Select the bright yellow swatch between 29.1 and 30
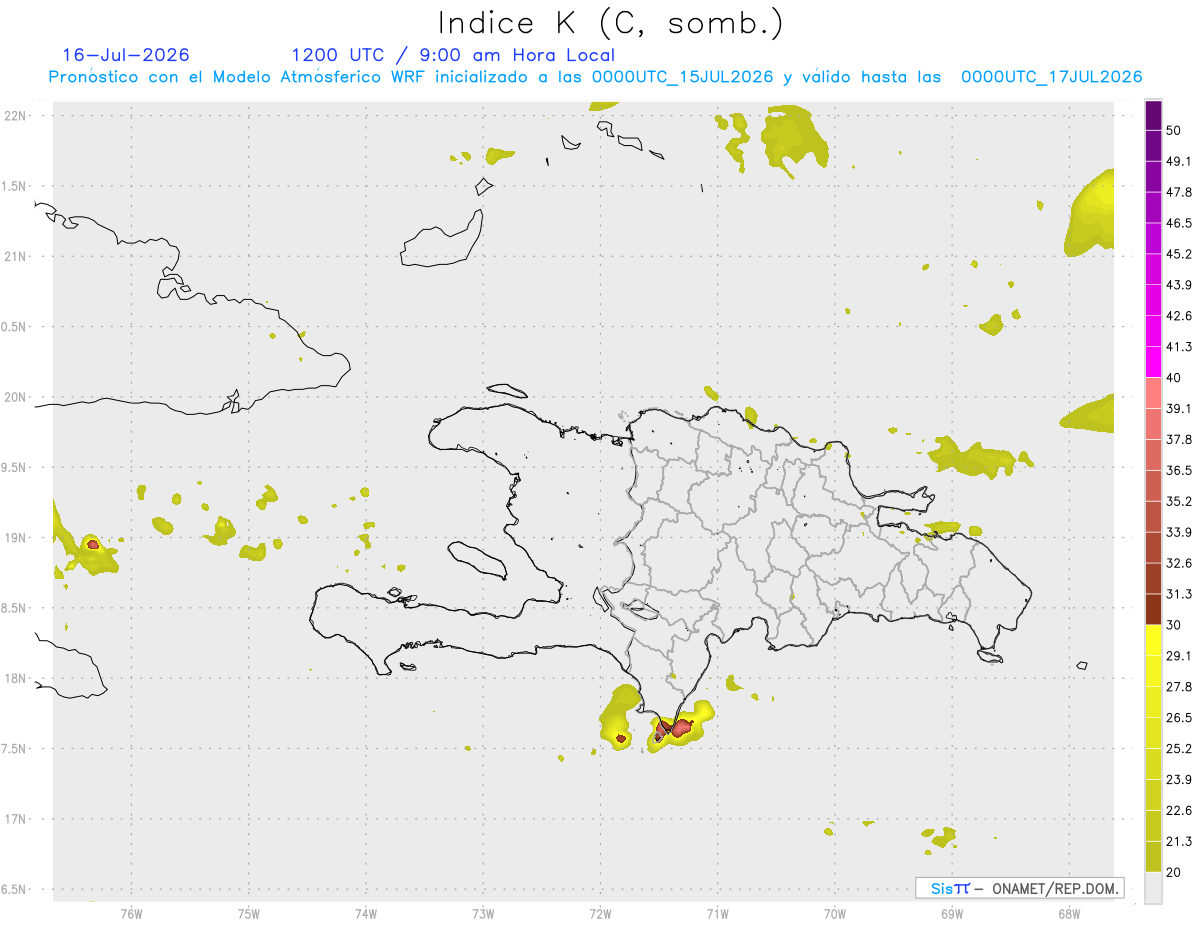 click(x=1153, y=640)
